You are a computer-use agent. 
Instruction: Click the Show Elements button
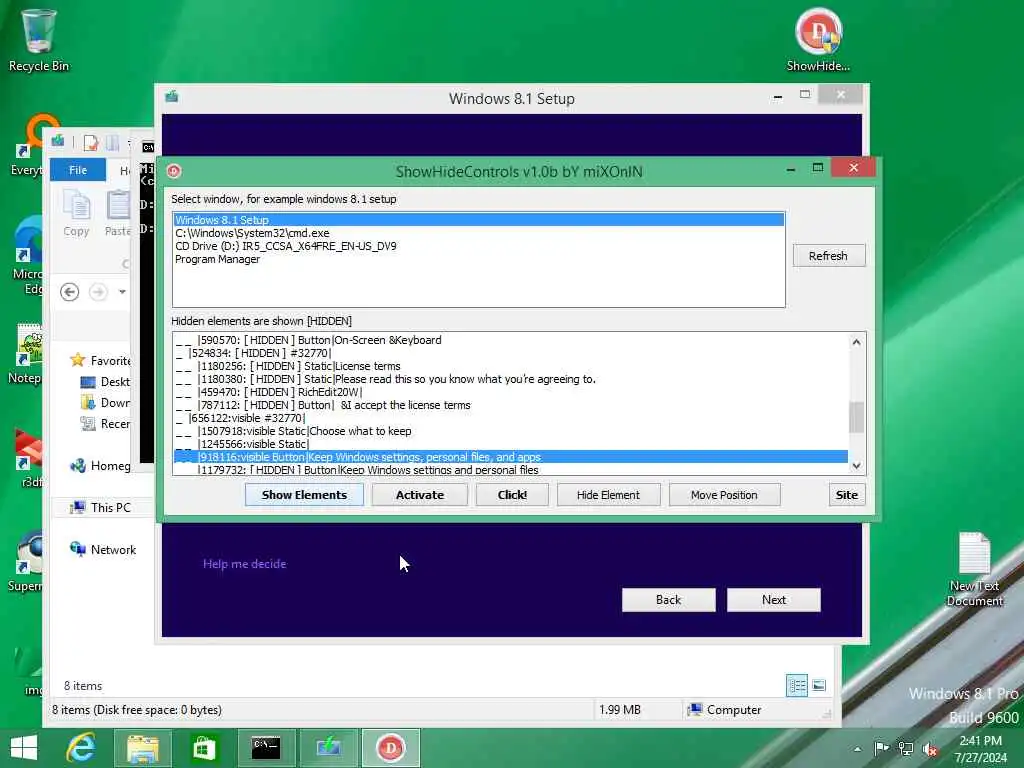(x=304, y=494)
